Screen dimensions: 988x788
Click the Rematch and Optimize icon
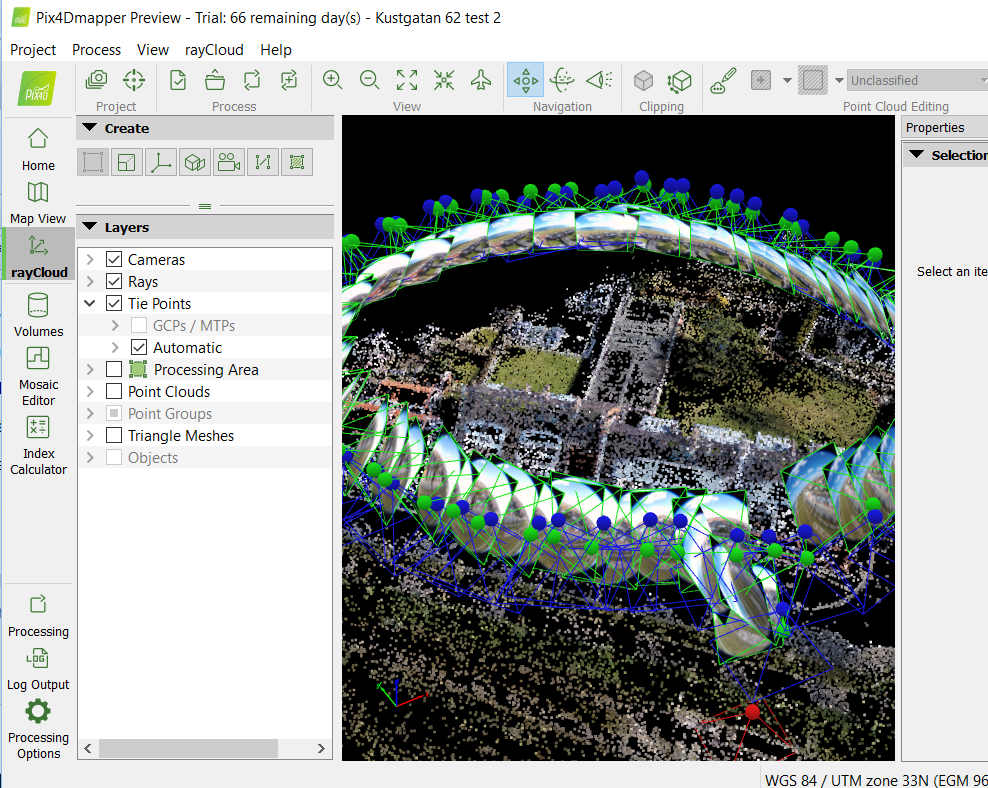point(289,80)
